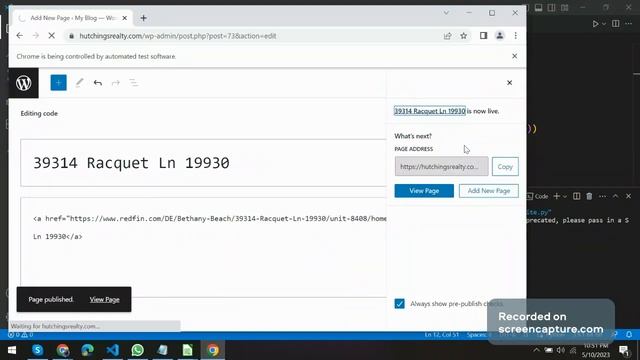Show hidden system tray icons
Image resolution: width=640 pixels, height=360 pixels.
[536, 350]
